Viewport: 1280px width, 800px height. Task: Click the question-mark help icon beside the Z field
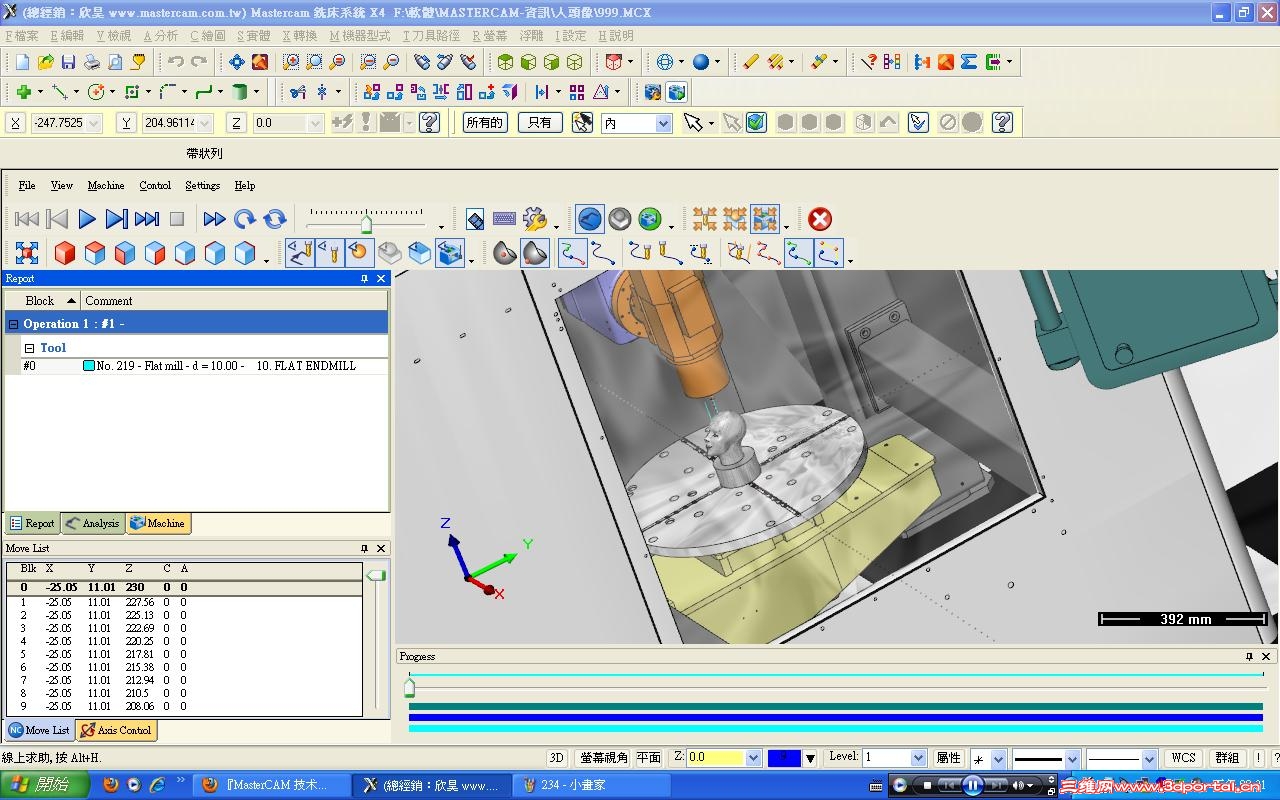click(x=430, y=123)
